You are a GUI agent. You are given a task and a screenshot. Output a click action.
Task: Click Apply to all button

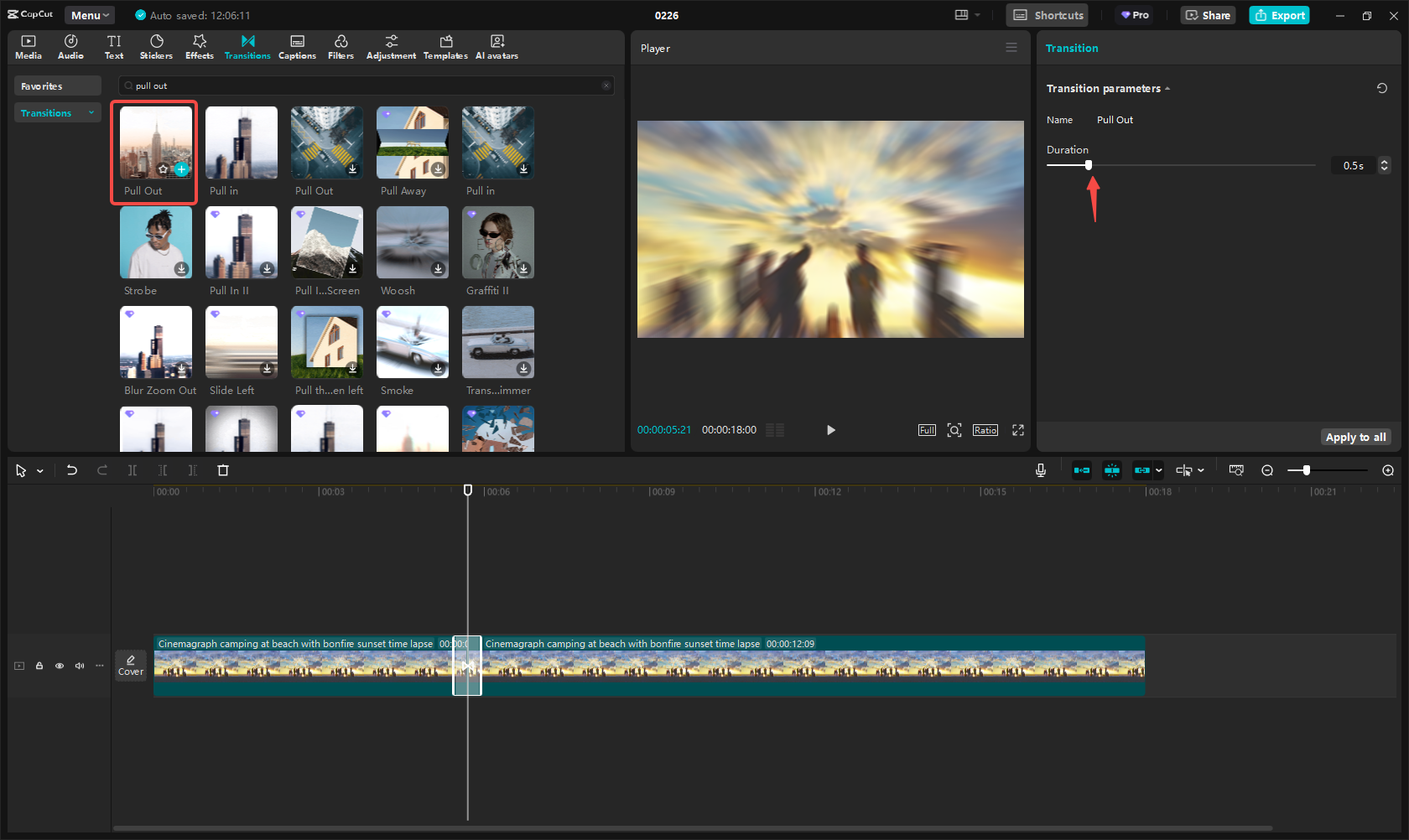coord(1355,437)
